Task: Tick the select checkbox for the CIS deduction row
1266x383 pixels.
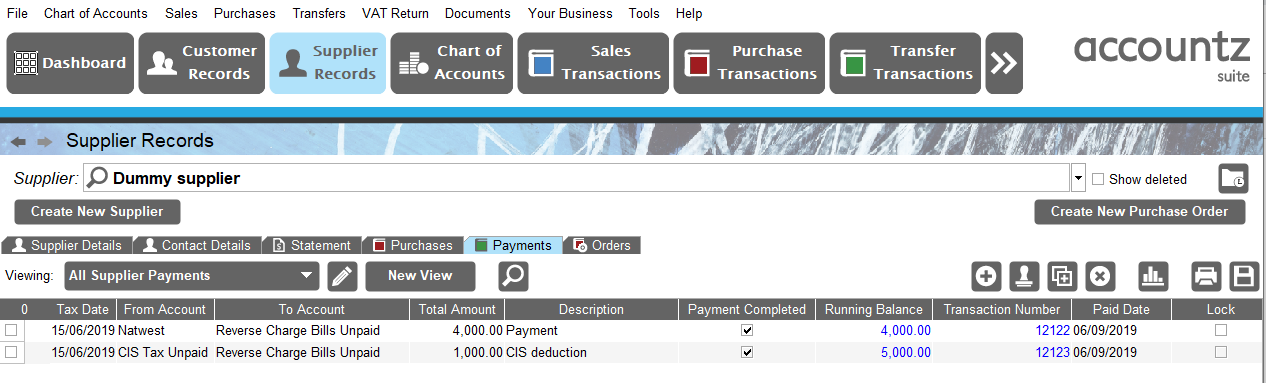Action: [x=11, y=352]
